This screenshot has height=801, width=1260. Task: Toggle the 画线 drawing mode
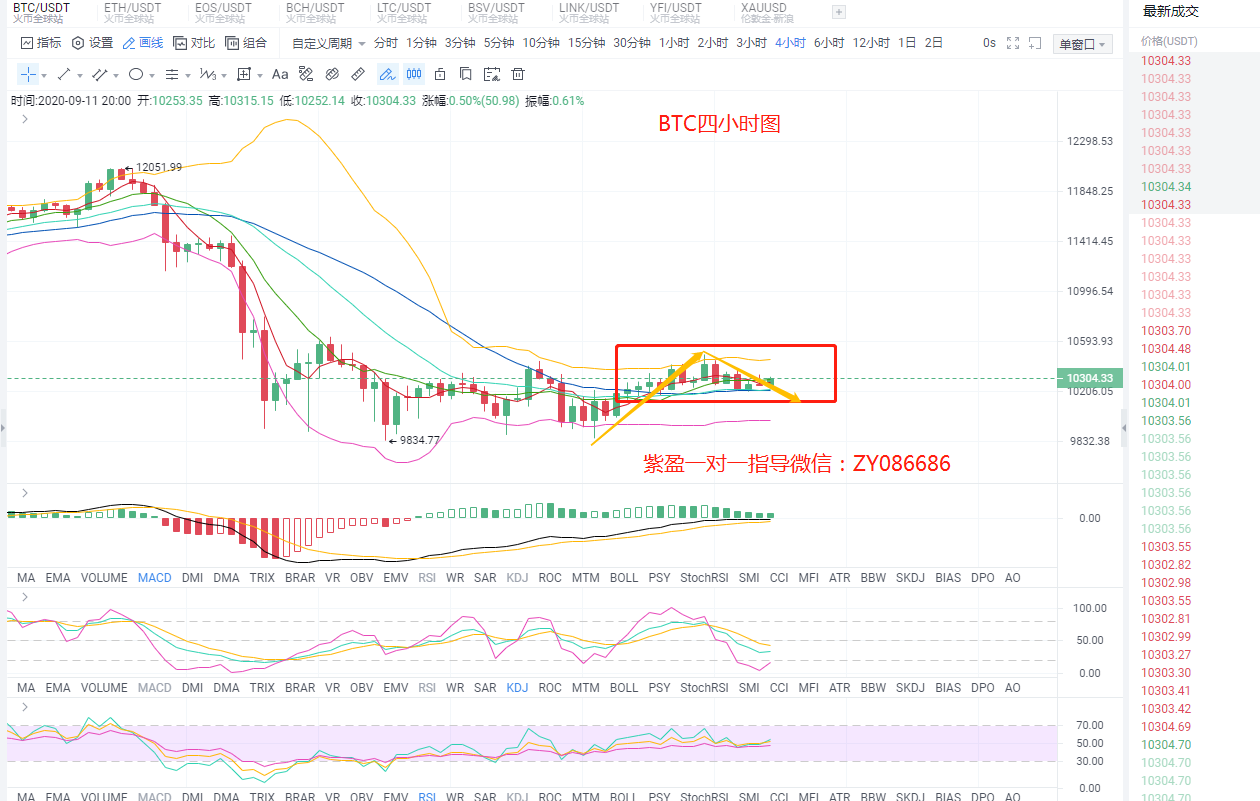143,43
